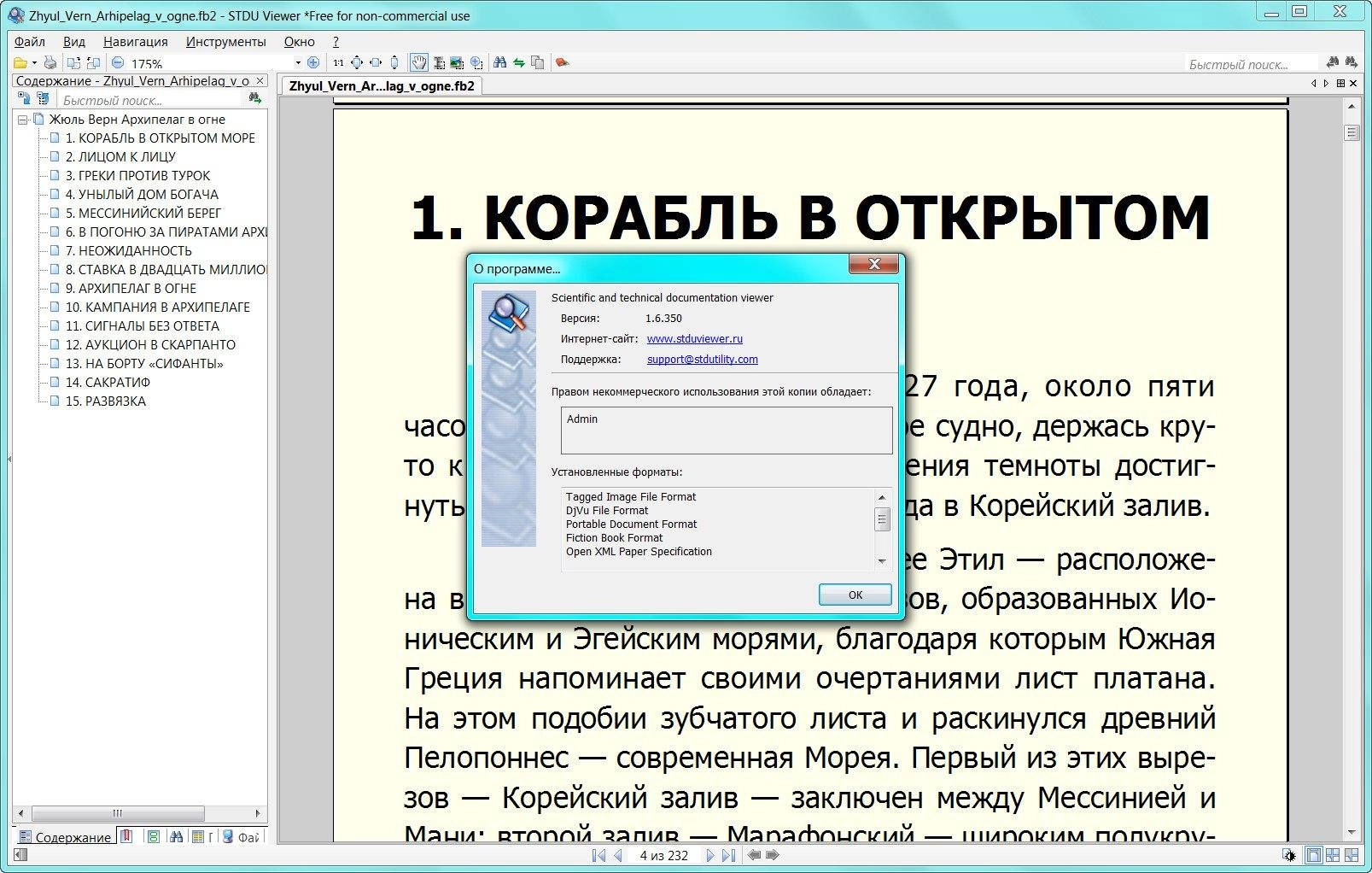Viewport: 1372px width, 873px height.
Task: Collapse the Жюль Верн Архипелаг tree node
Action: click(x=22, y=120)
